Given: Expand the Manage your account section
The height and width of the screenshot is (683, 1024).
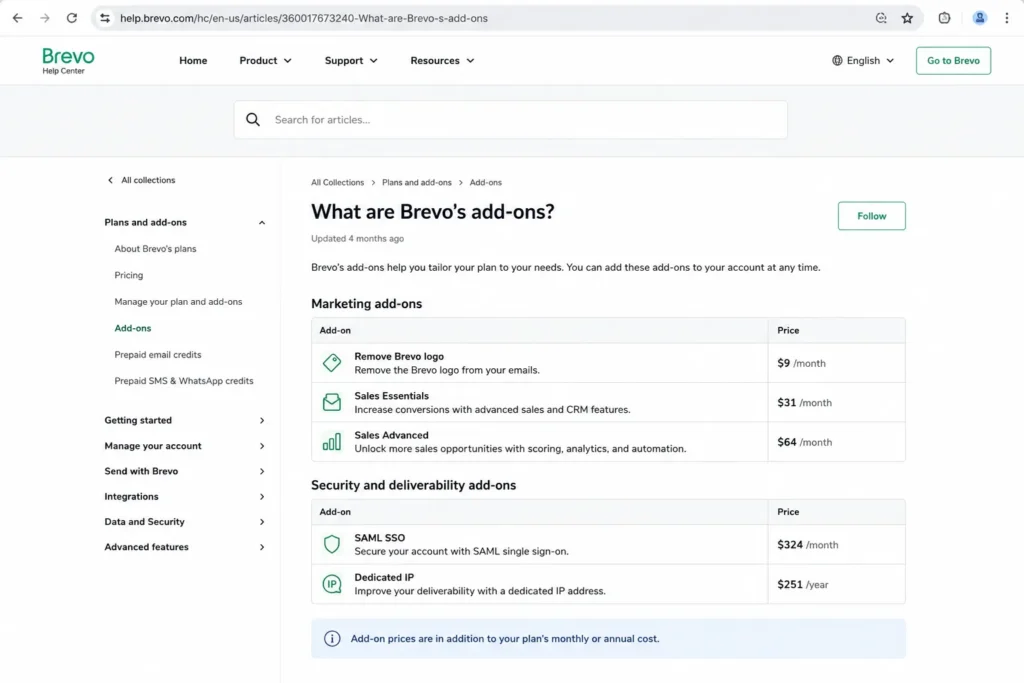Looking at the screenshot, I should coord(185,446).
